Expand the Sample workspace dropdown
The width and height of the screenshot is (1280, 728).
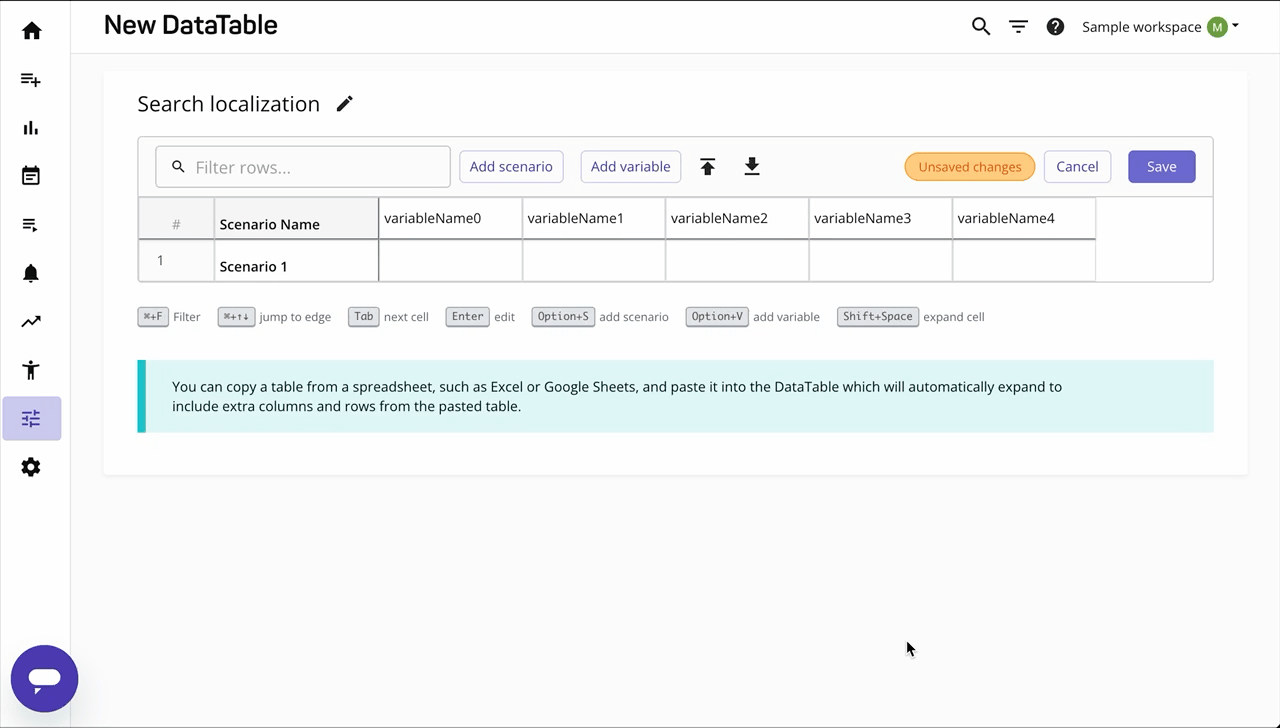pyautogui.click(x=1160, y=27)
